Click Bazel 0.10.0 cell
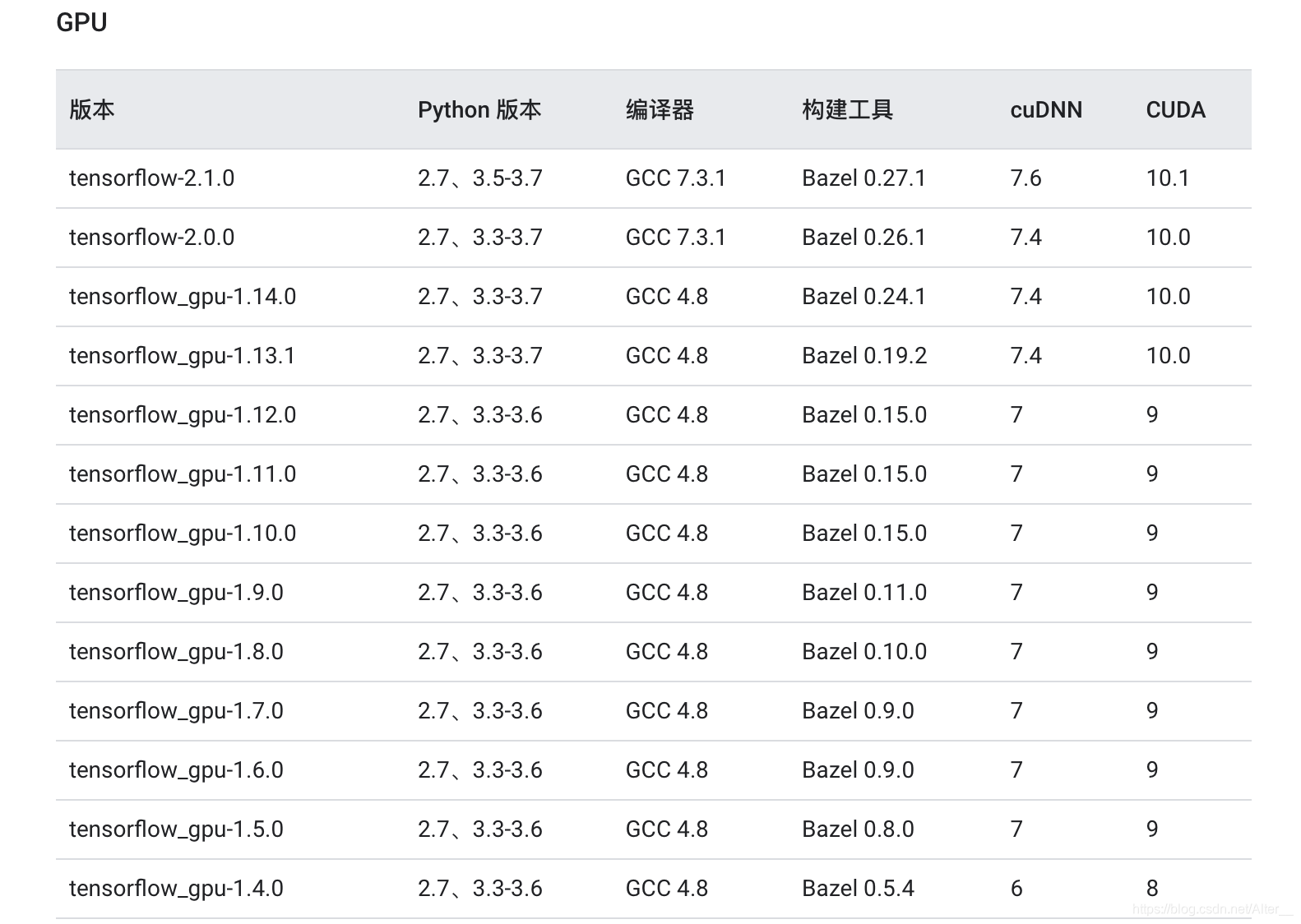 coord(864,652)
